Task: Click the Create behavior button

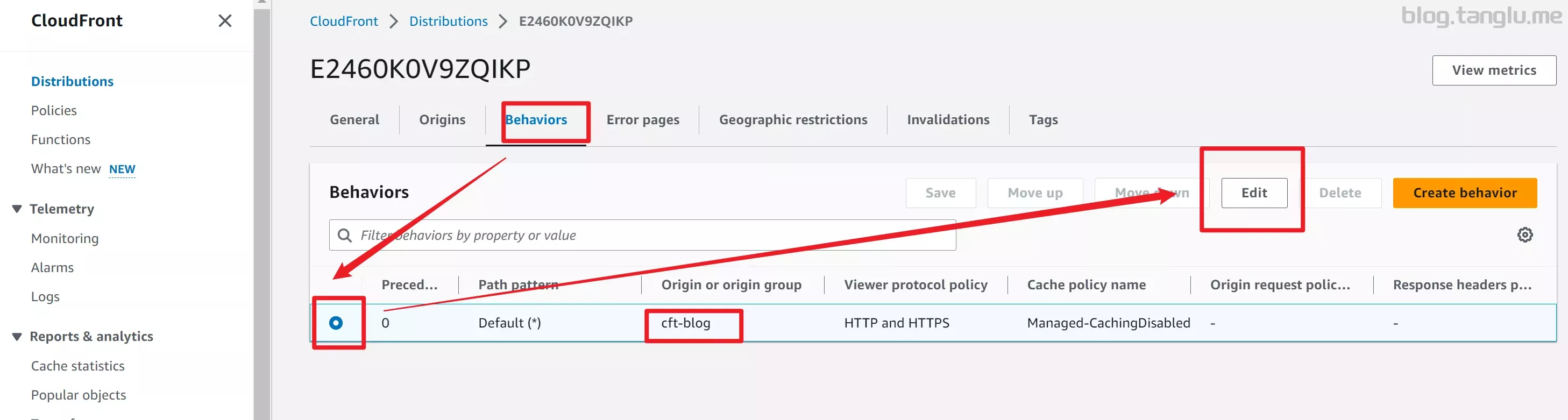Action: coord(1465,193)
